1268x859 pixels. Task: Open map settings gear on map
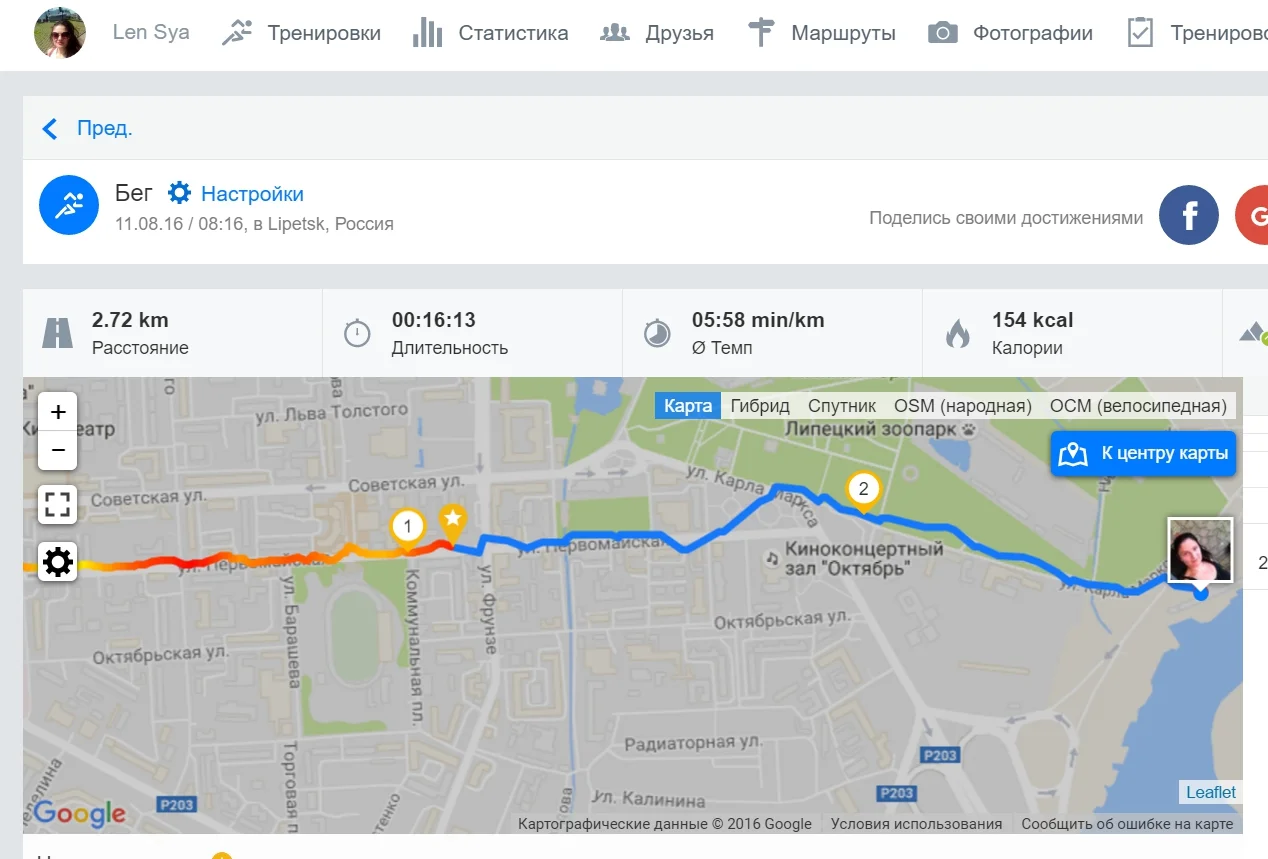point(58,562)
